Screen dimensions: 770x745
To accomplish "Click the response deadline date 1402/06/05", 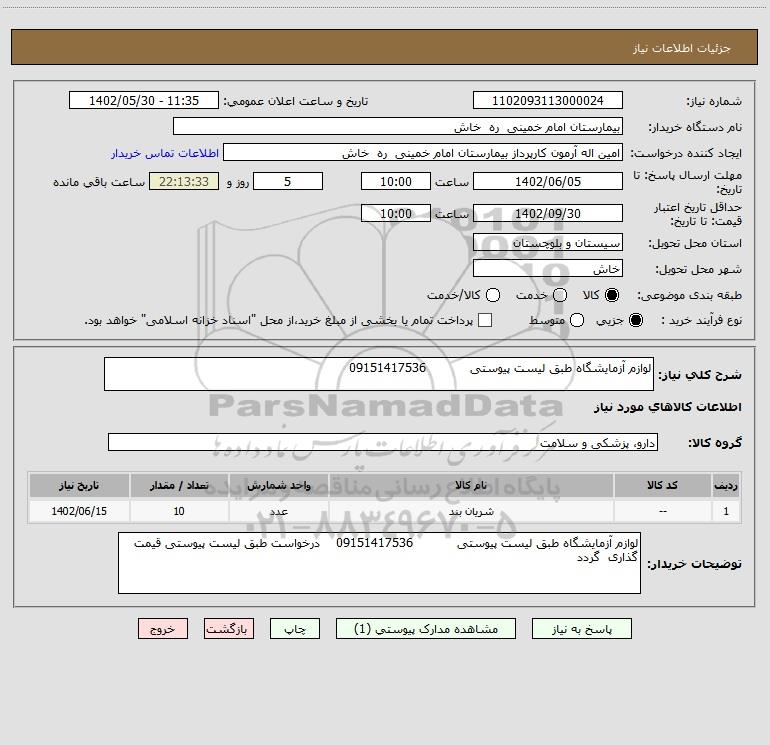I will [x=548, y=181].
